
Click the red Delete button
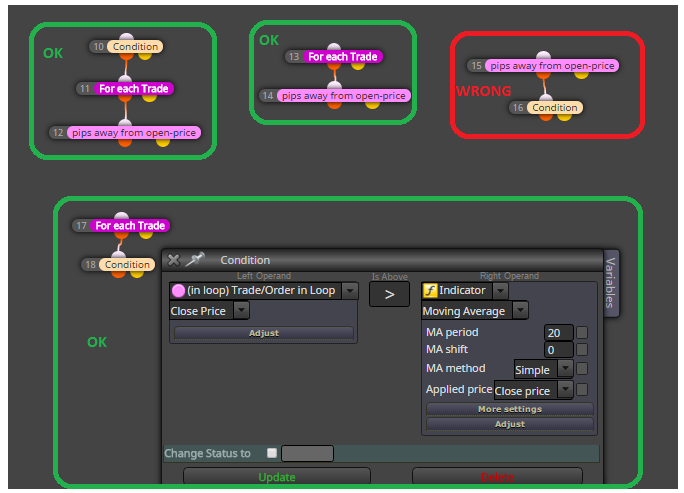point(497,476)
